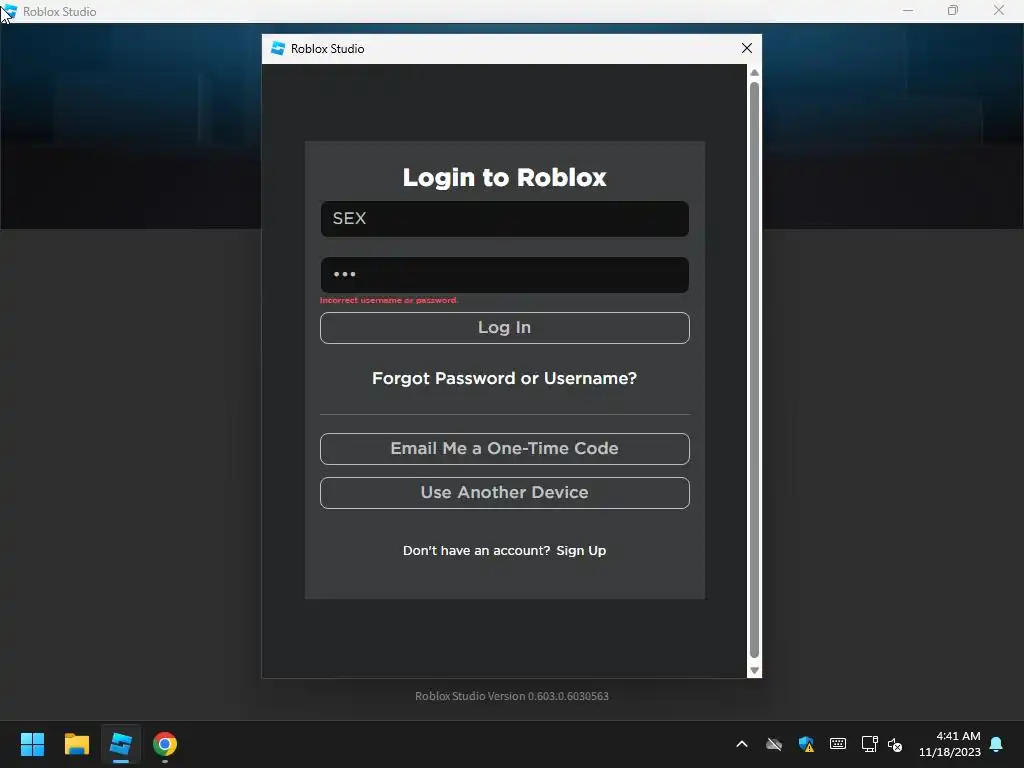Launch Google Chrome from the taskbar
The image size is (1024, 768).
point(165,744)
